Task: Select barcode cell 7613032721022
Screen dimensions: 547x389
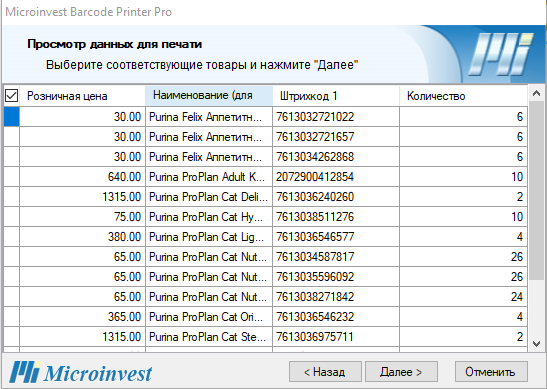Action: coord(336,117)
